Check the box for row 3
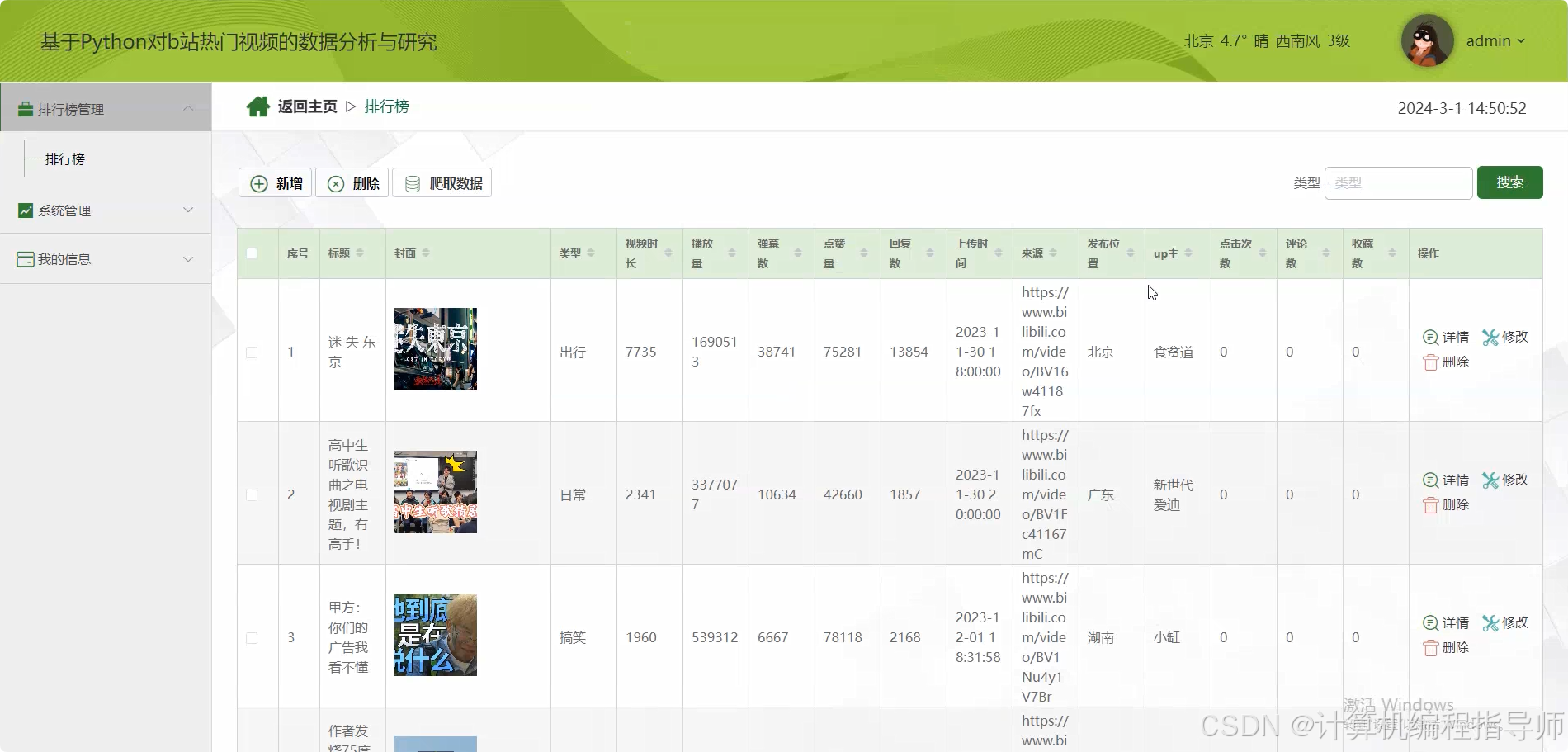This screenshot has width=1568, height=752. click(x=252, y=638)
